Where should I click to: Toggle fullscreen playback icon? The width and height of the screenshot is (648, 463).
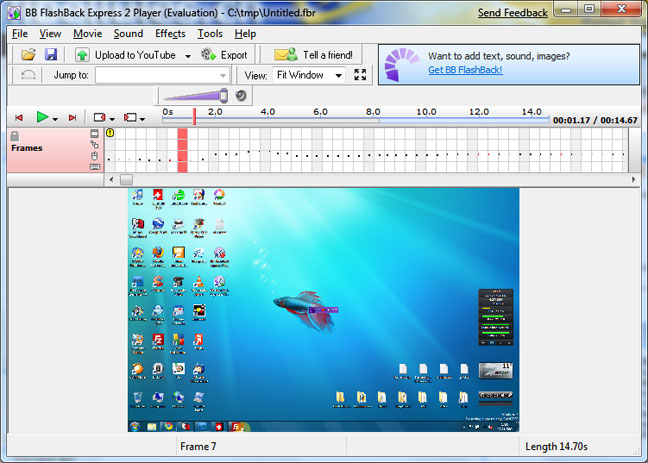tap(360, 75)
